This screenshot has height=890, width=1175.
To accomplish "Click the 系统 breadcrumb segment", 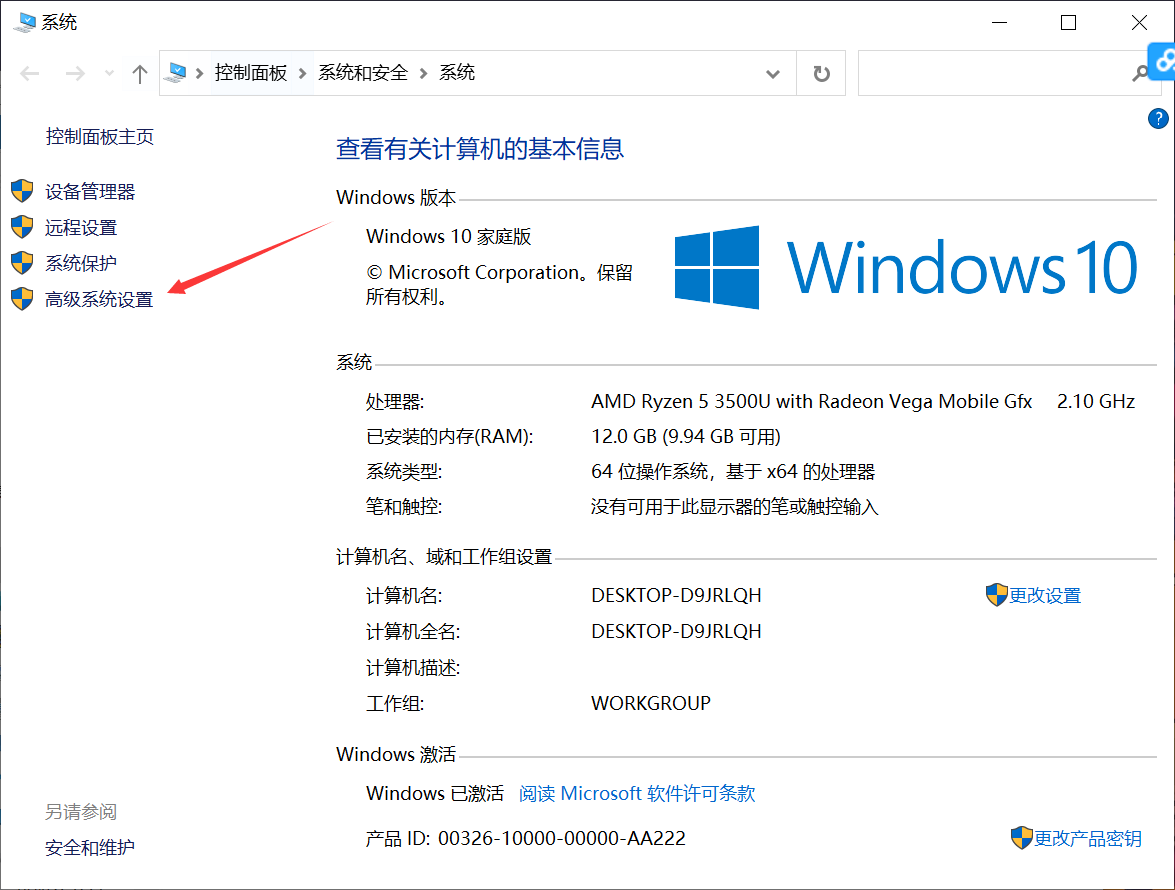I will [457, 73].
